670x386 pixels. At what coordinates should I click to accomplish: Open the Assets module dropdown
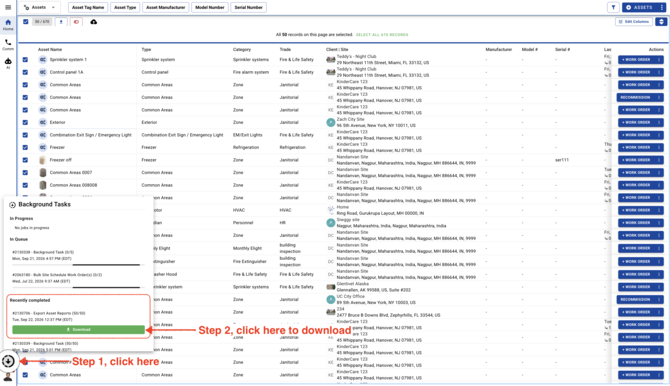tap(39, 7)
